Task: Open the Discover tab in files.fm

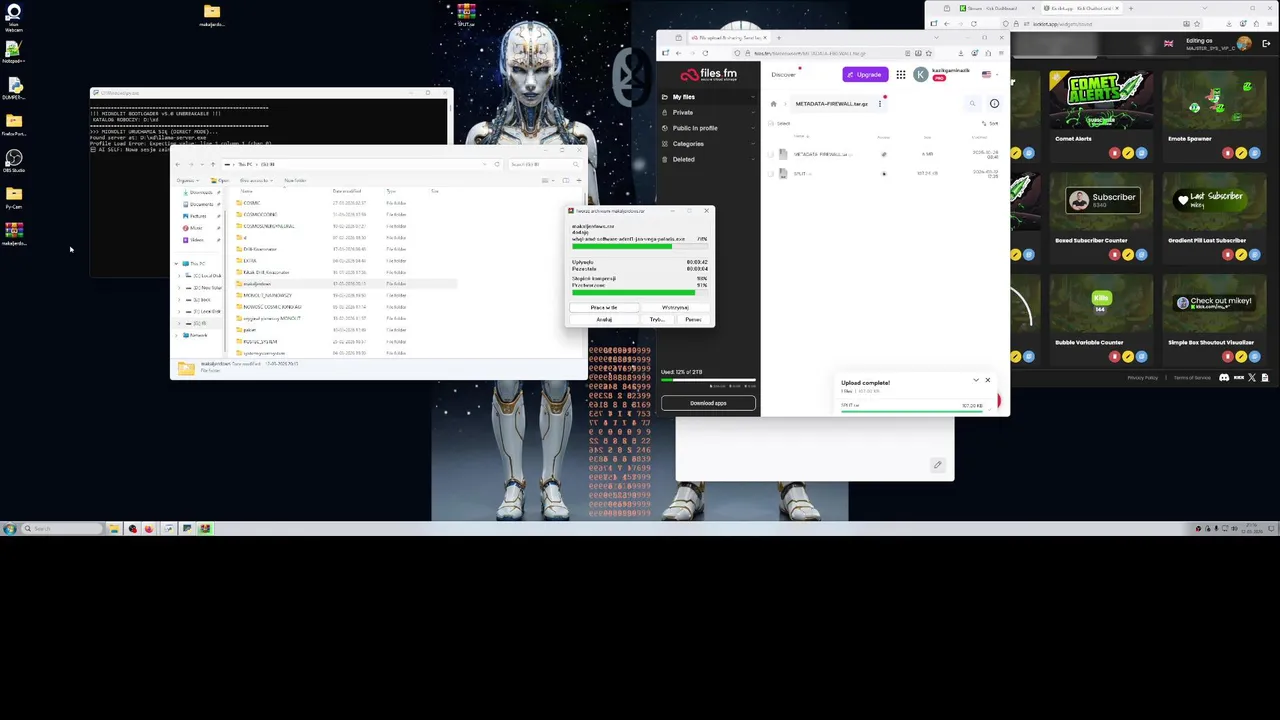Action: click(x=783, y=75)
